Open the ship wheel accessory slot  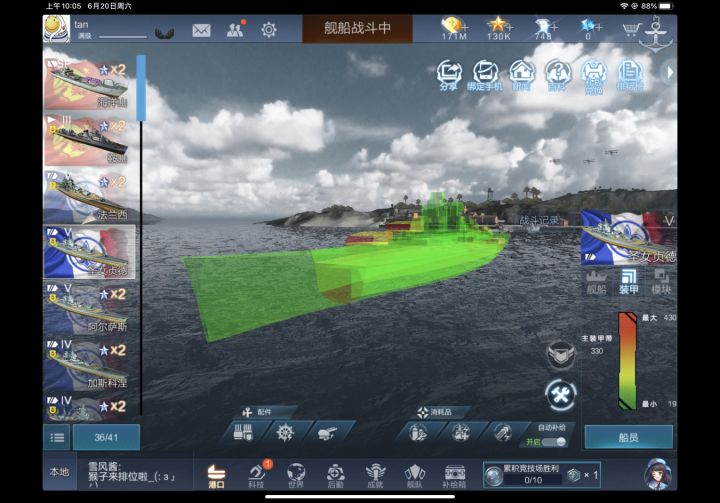click(x=285, y=432)
